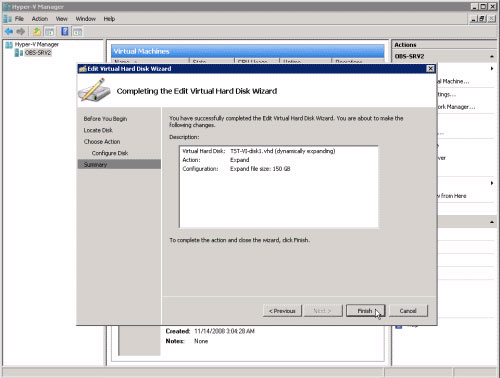Go to Before You Begin step
500x378 pixels.
tap(105, 119)
